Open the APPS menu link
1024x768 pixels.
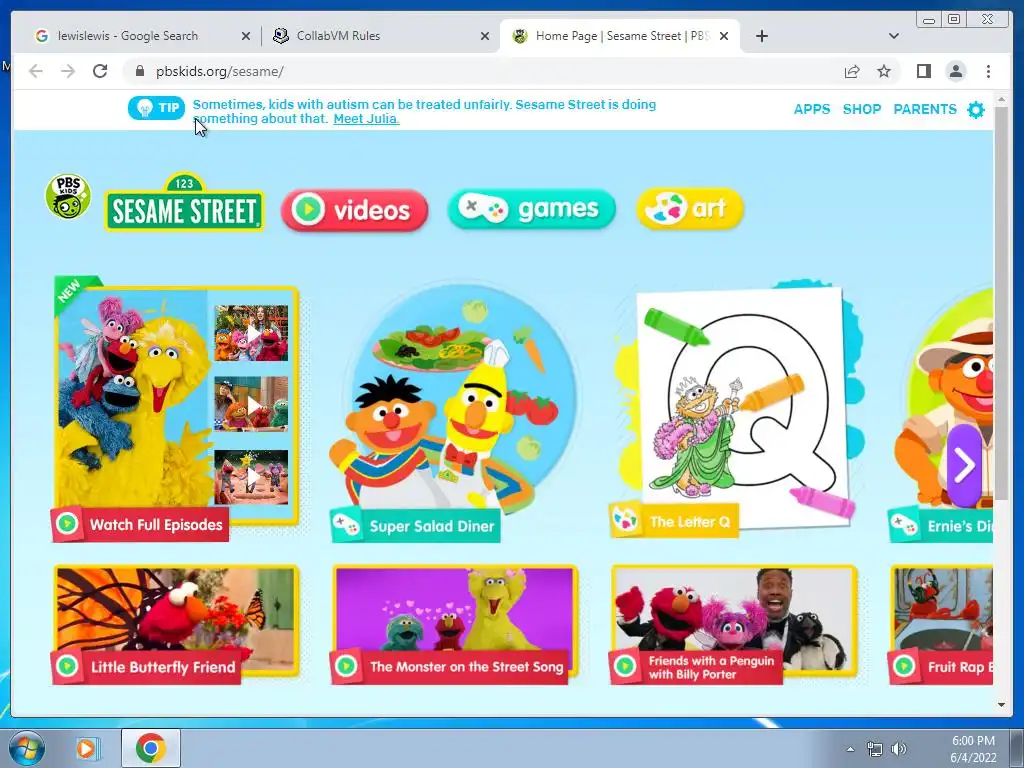coord(812,109)
